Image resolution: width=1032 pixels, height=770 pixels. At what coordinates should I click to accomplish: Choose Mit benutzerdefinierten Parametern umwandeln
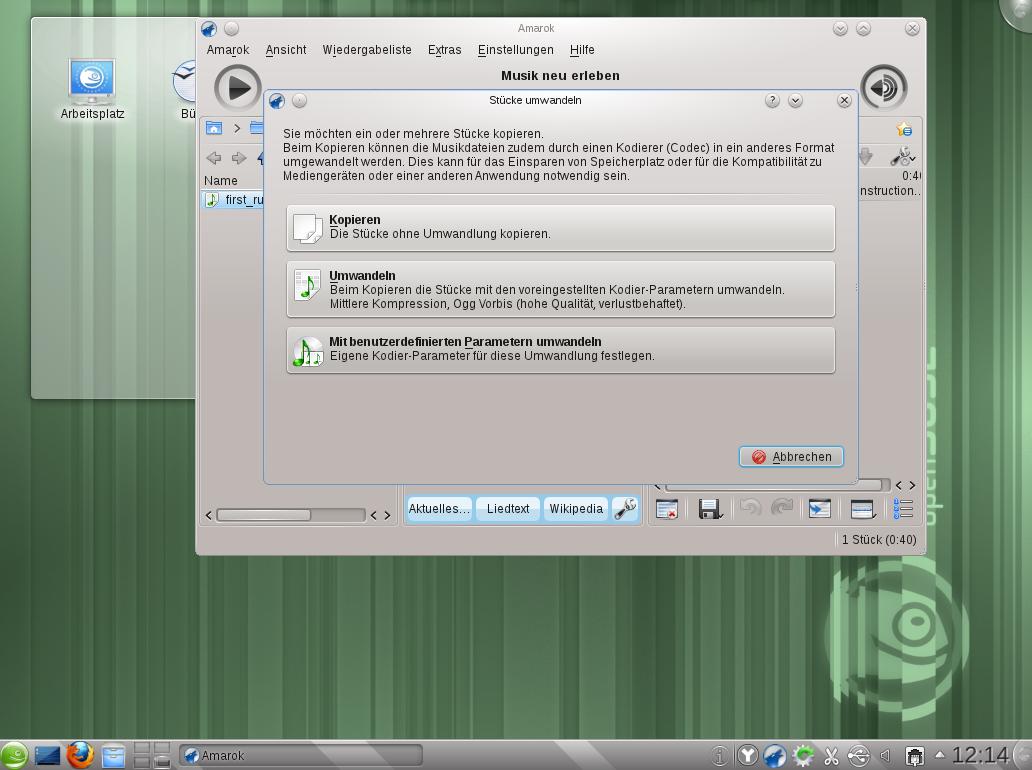click(x=560, y=349)
